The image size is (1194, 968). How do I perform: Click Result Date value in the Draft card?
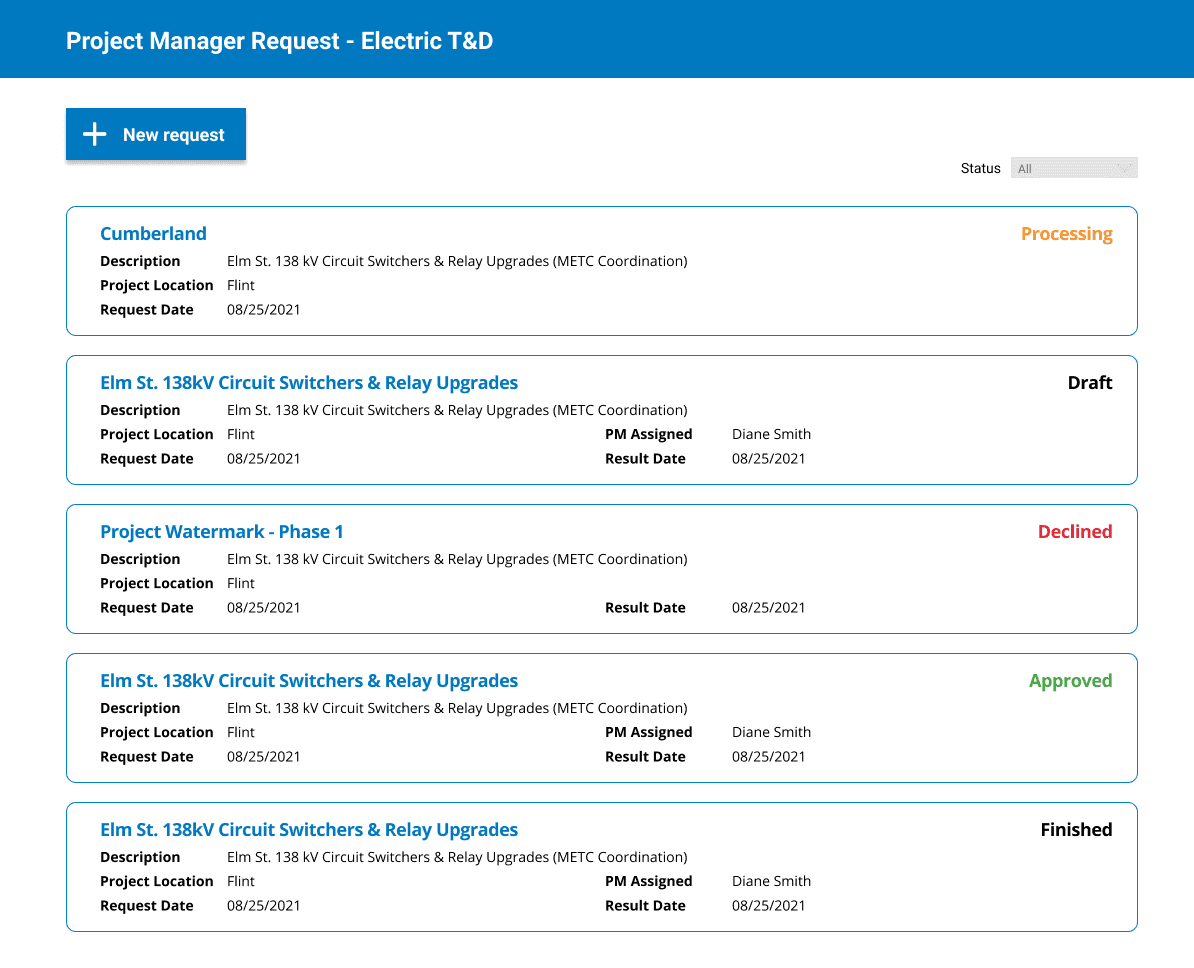coord(768,458)
